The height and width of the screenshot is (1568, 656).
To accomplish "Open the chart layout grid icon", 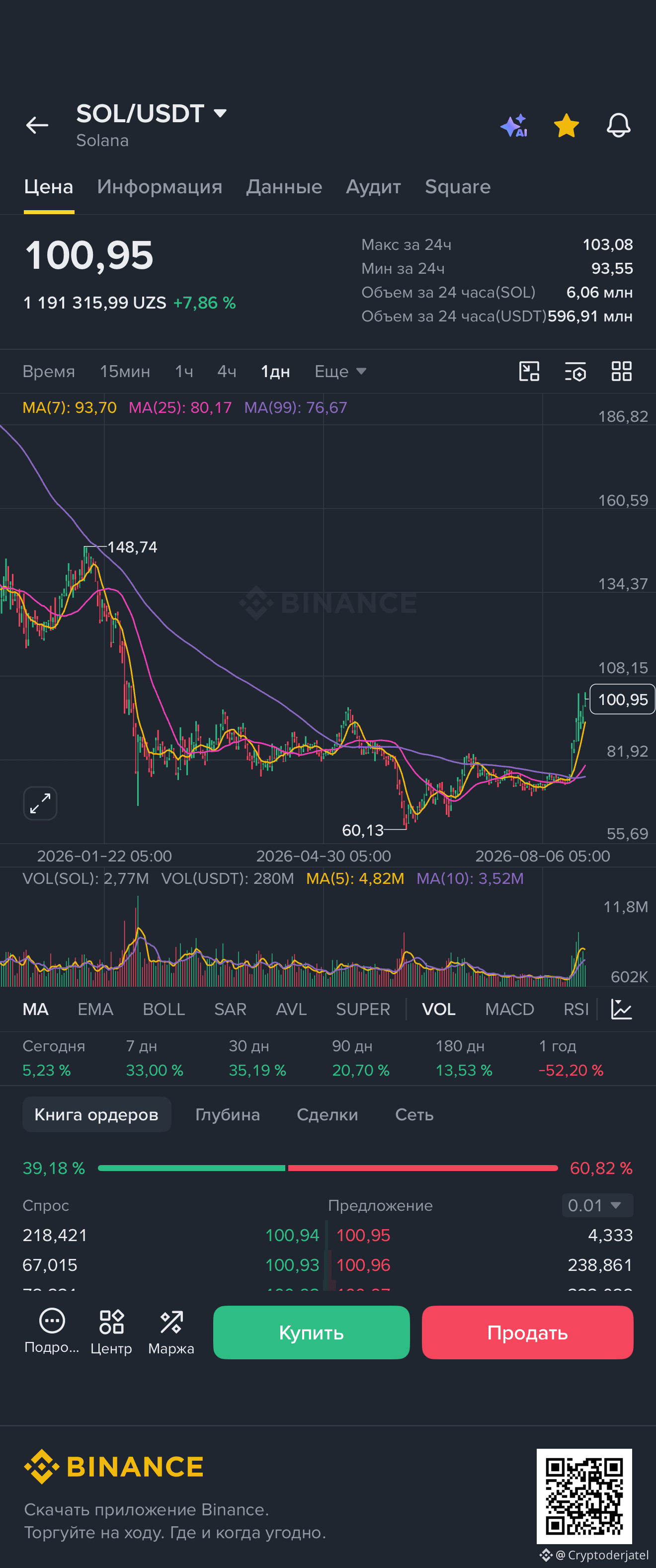I will point(621,371).
